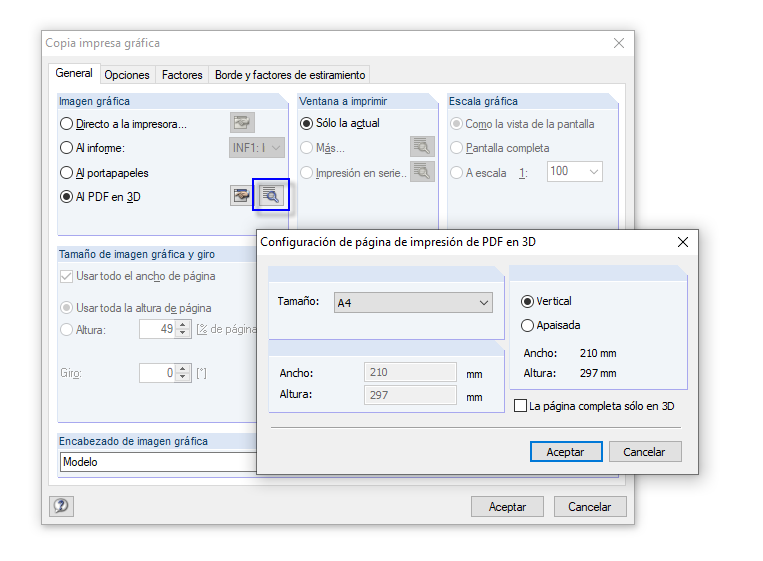Open the Tamaño A4 paper size dropdown
763x561 pixels.
[x=413, y=303]
